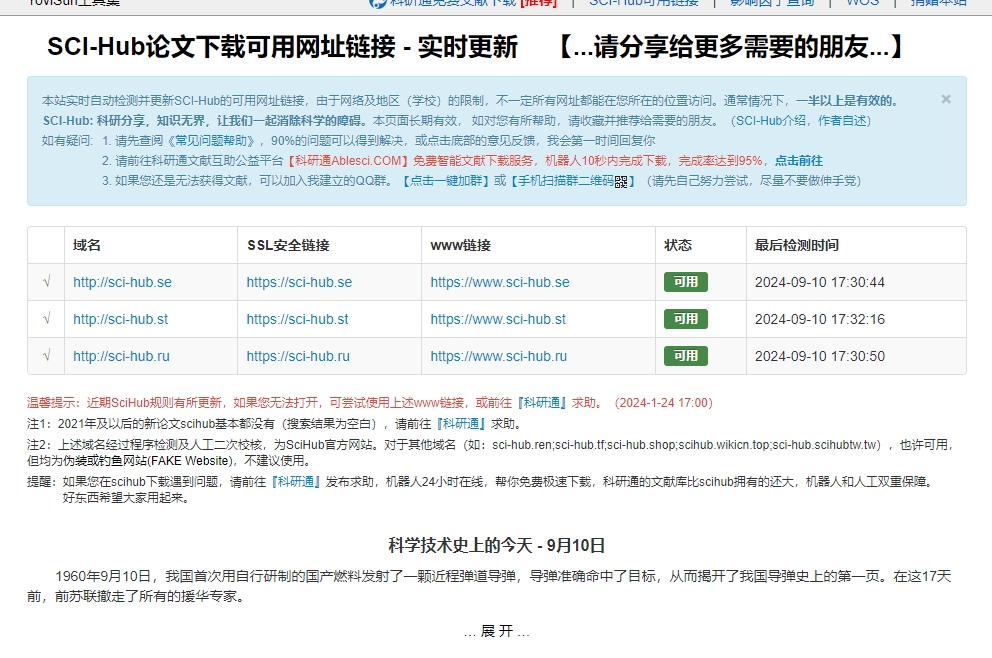This screenshot has height=658, width=992.
Task: Click the 可用 badge for sci-hub.se
Action: [x=686, y=282]
